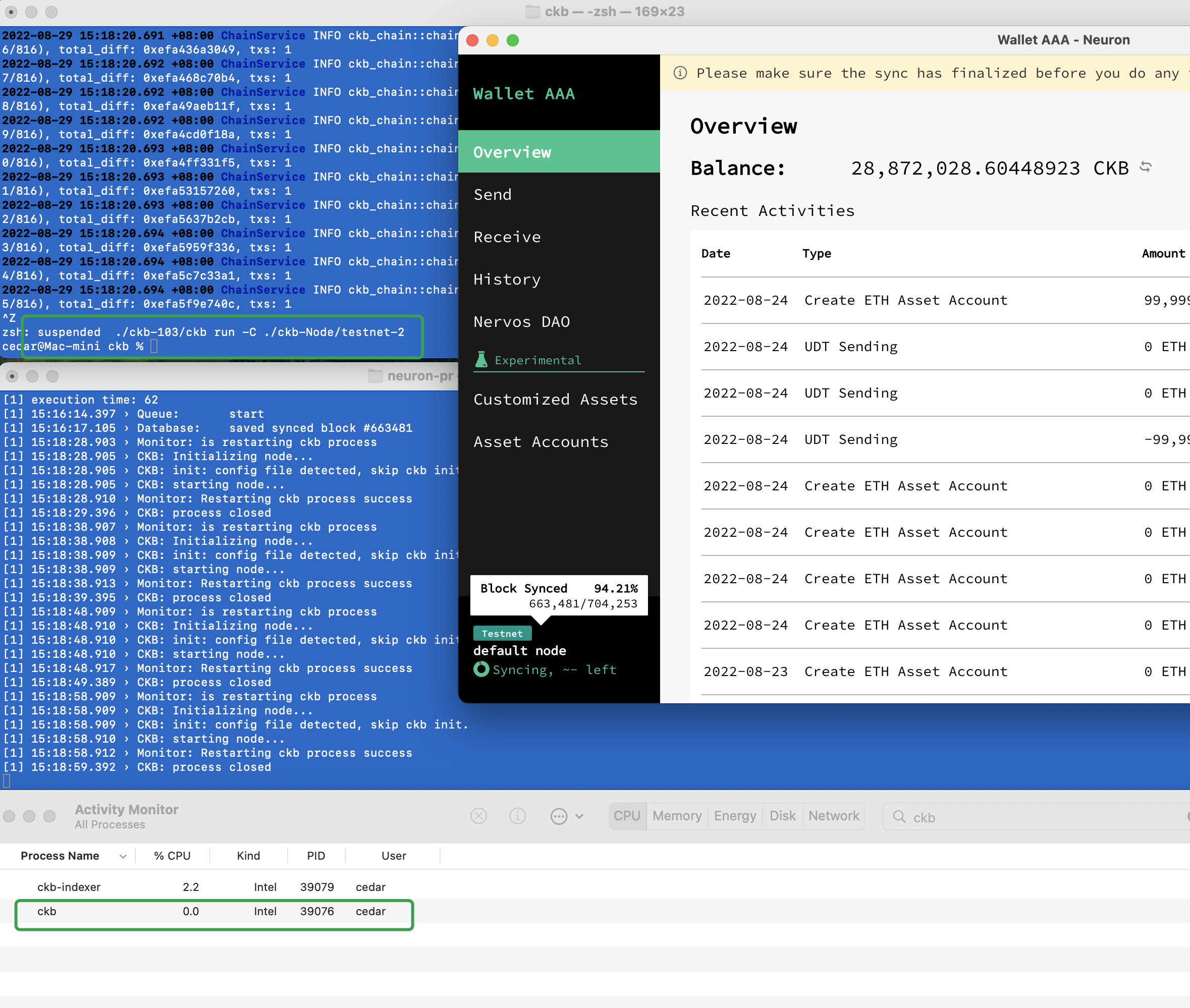Click the search magnifier icon in Activity Monitor
Viewport: 1190px width, 1008px height.
pos(899,817)
